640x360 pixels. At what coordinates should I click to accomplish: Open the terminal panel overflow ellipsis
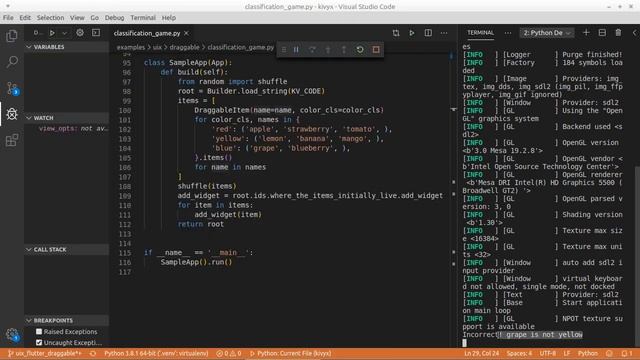coord(508,33)
